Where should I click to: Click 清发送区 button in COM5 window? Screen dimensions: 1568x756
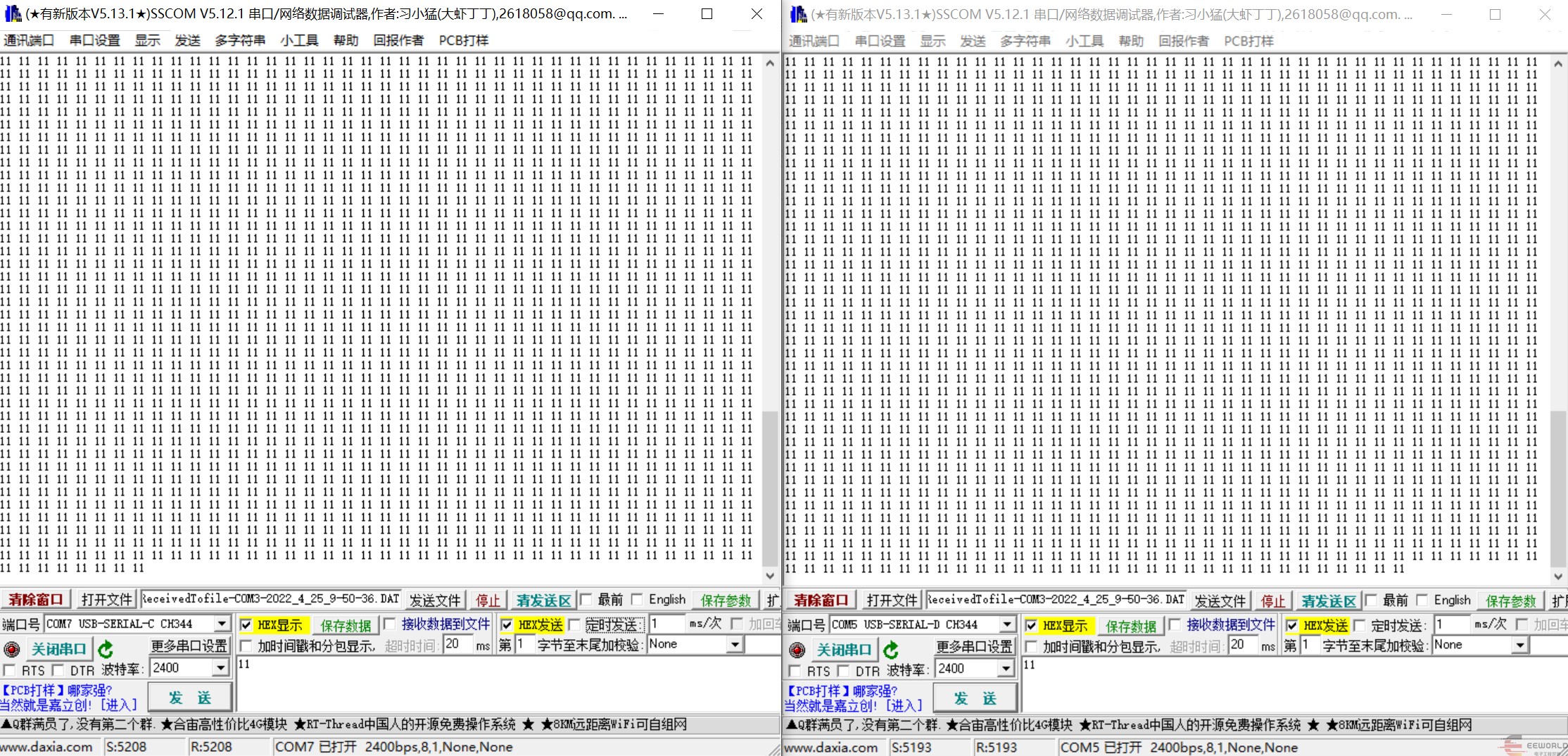point(1329,600)
